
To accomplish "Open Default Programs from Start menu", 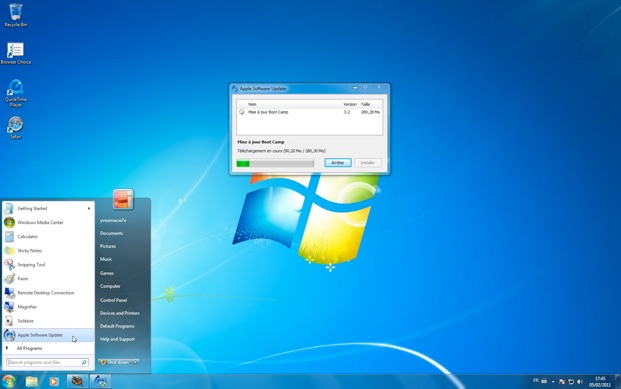I will click(117, 326).
